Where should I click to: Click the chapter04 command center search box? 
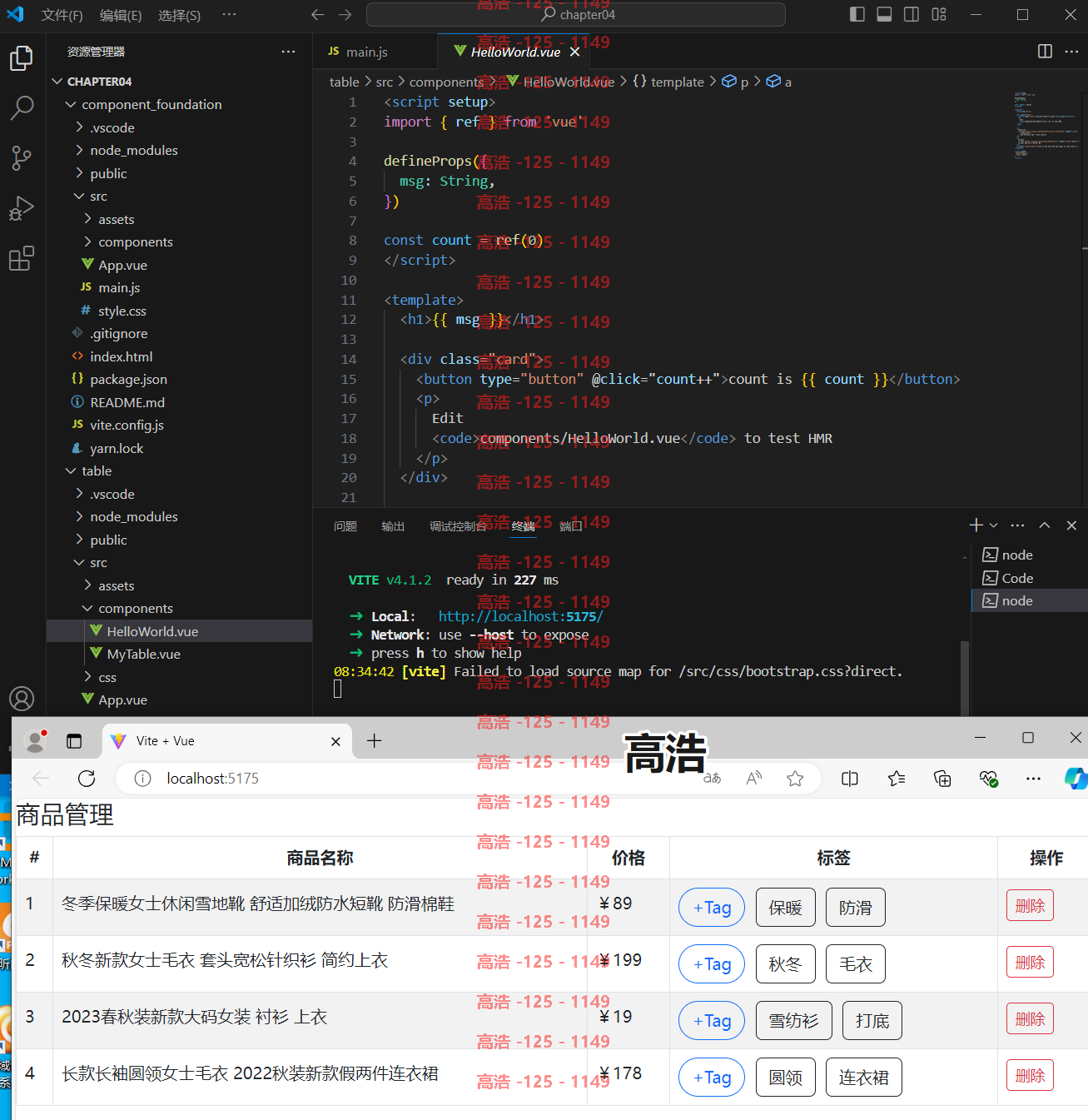[576, 14]
